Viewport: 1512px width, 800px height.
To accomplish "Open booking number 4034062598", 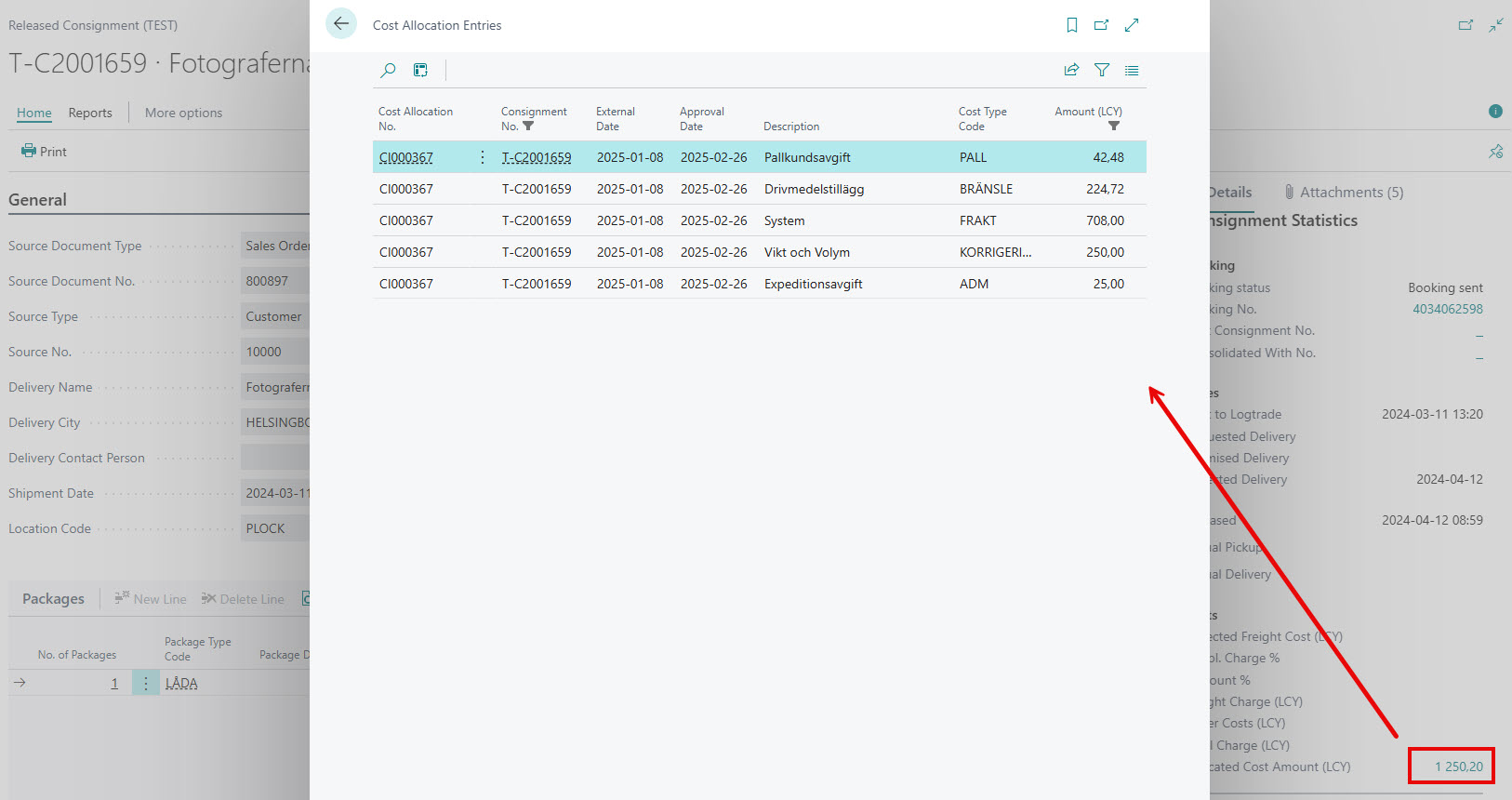I will (1448, 309).
